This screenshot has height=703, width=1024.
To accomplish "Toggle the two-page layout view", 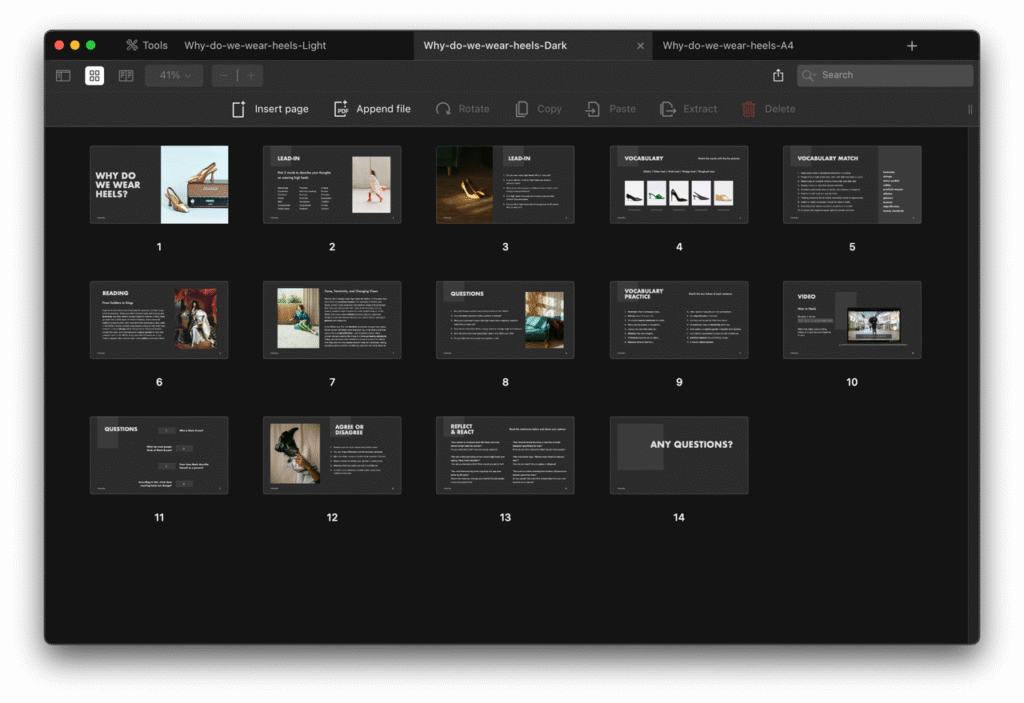I will pos(126,75).
